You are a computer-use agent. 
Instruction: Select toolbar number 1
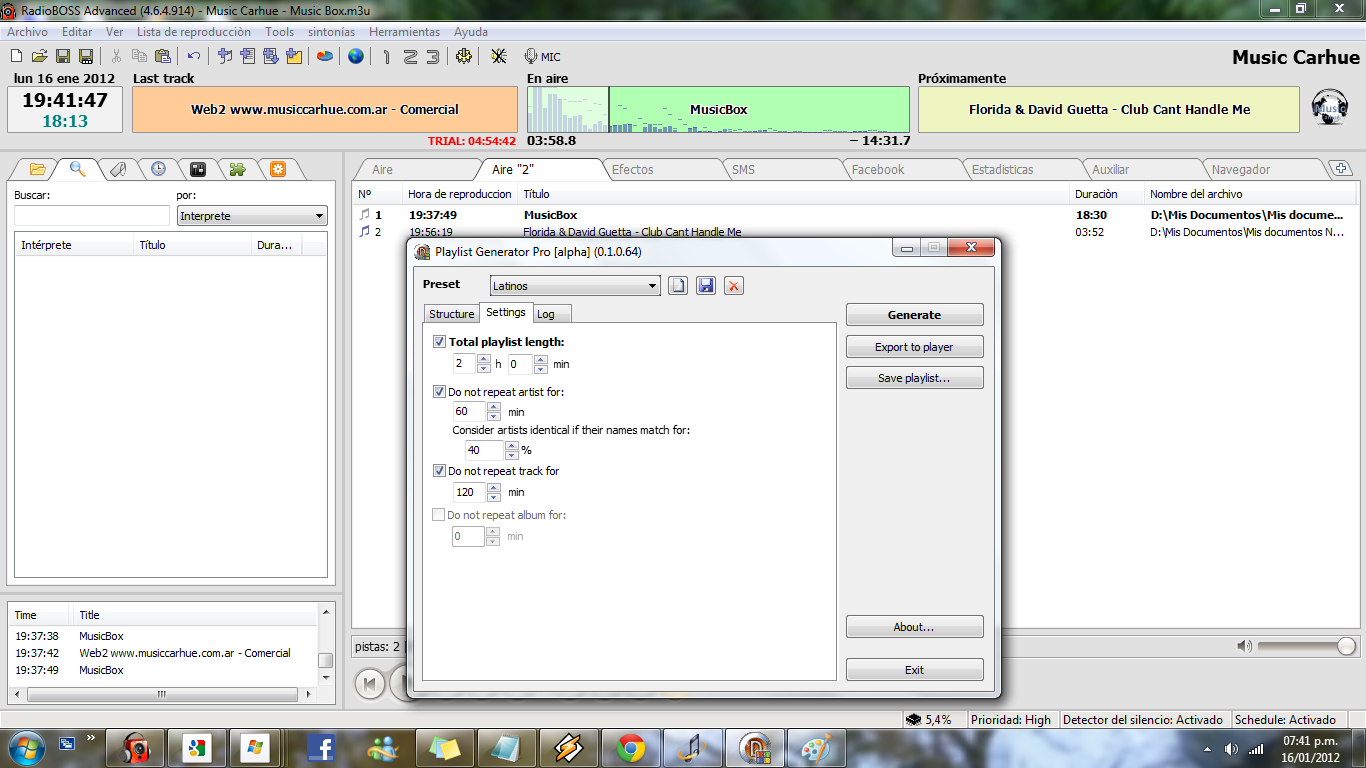point(387,56)
